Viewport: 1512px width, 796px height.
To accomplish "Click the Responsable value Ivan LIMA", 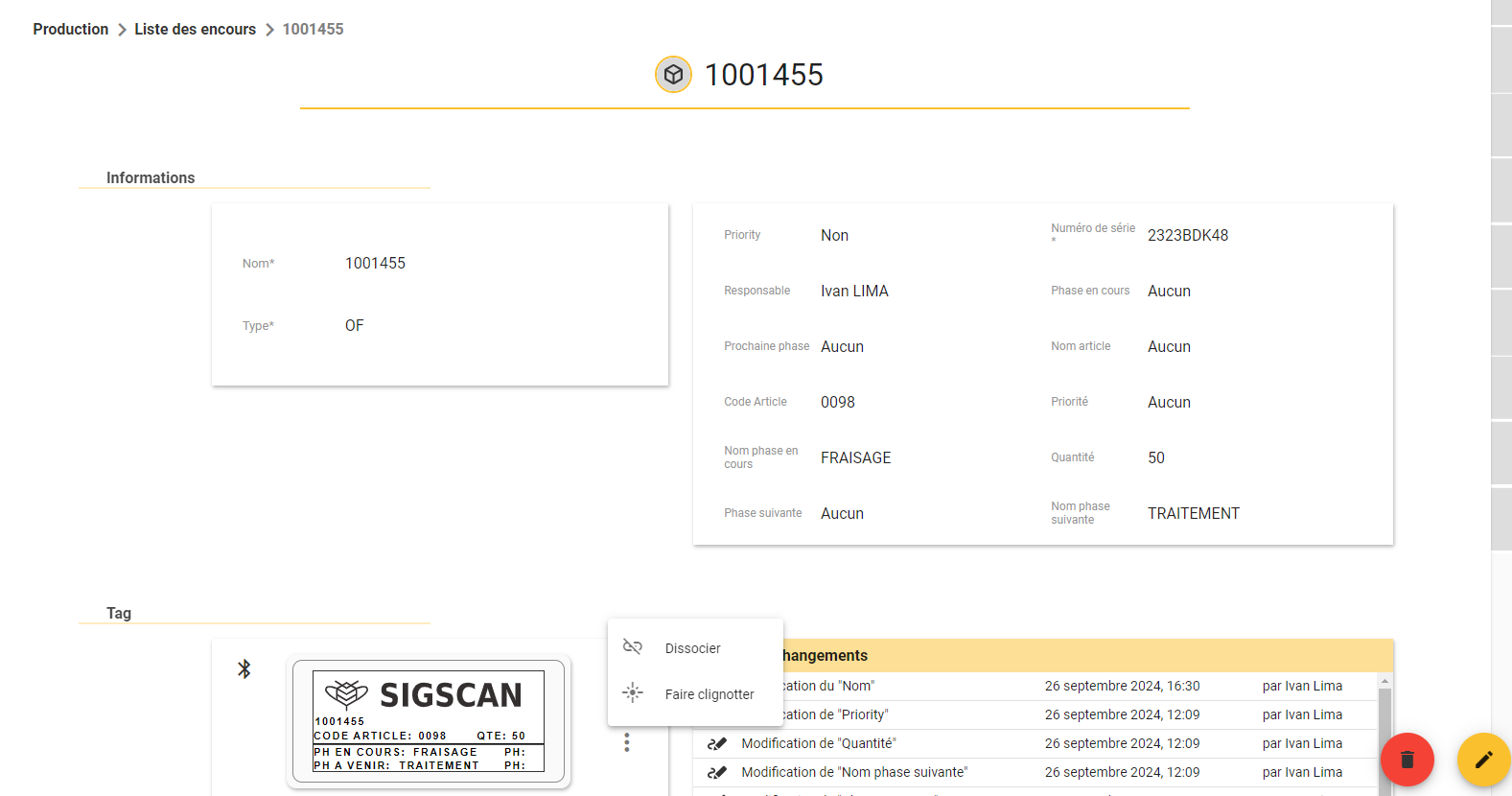I will pos(854,291).
